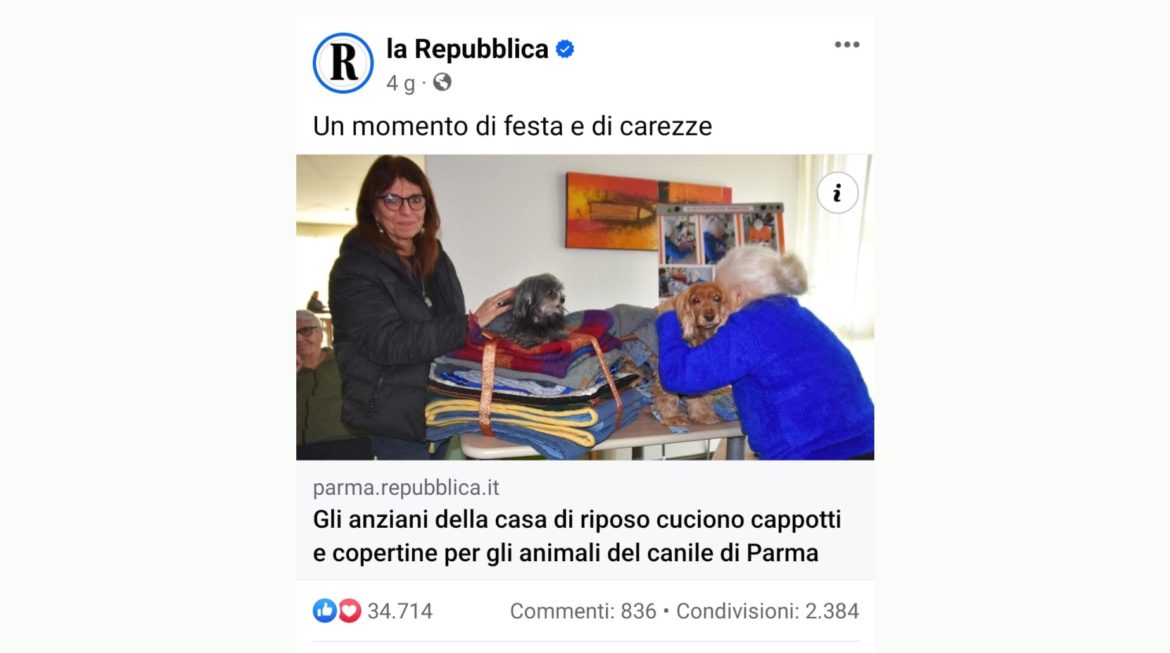Screen dimensions: 1170x653
Task: Click the '4 g' post timestamp
Action: [400, 83]
